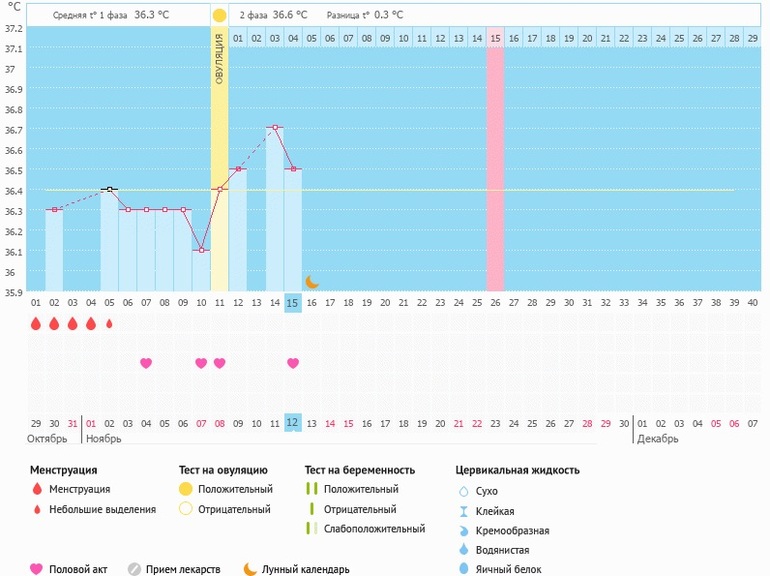This screenshot has width=770, height=576.
Task: Click the small spotting drop on cycle day 05
Action: point(109,324)
